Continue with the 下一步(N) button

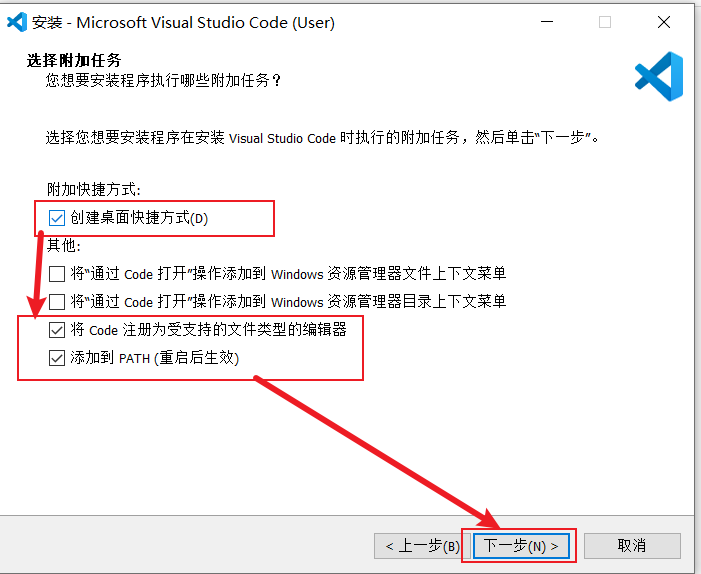[521, 546]
